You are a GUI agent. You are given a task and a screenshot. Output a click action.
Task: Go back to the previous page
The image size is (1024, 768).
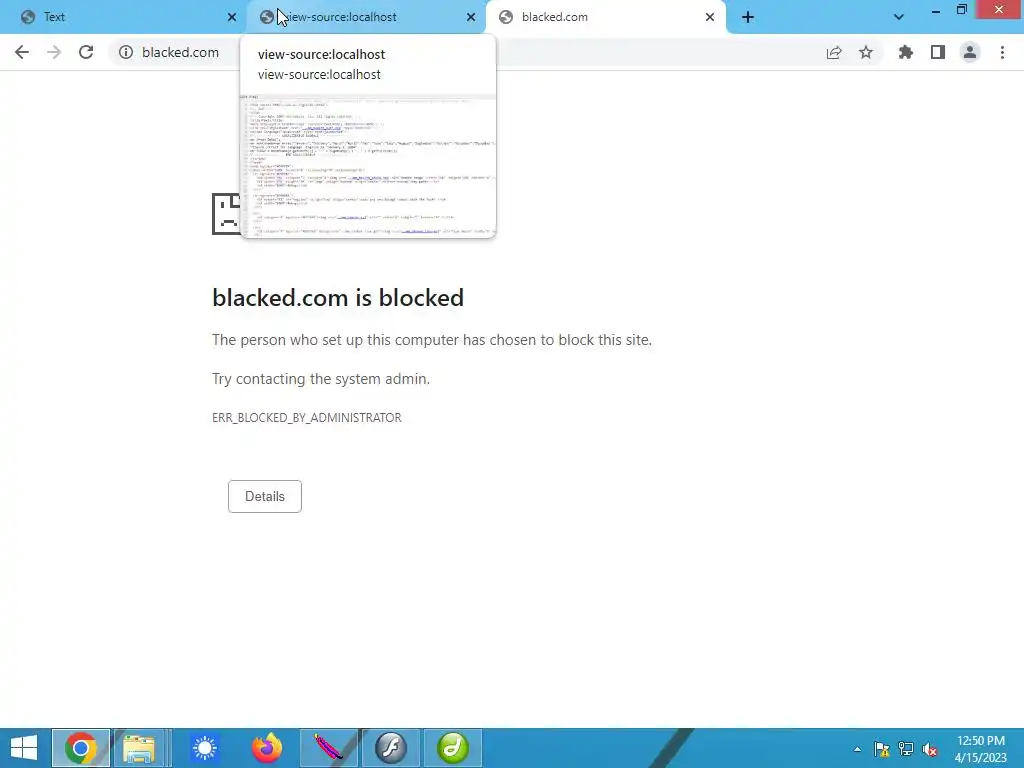22,52
